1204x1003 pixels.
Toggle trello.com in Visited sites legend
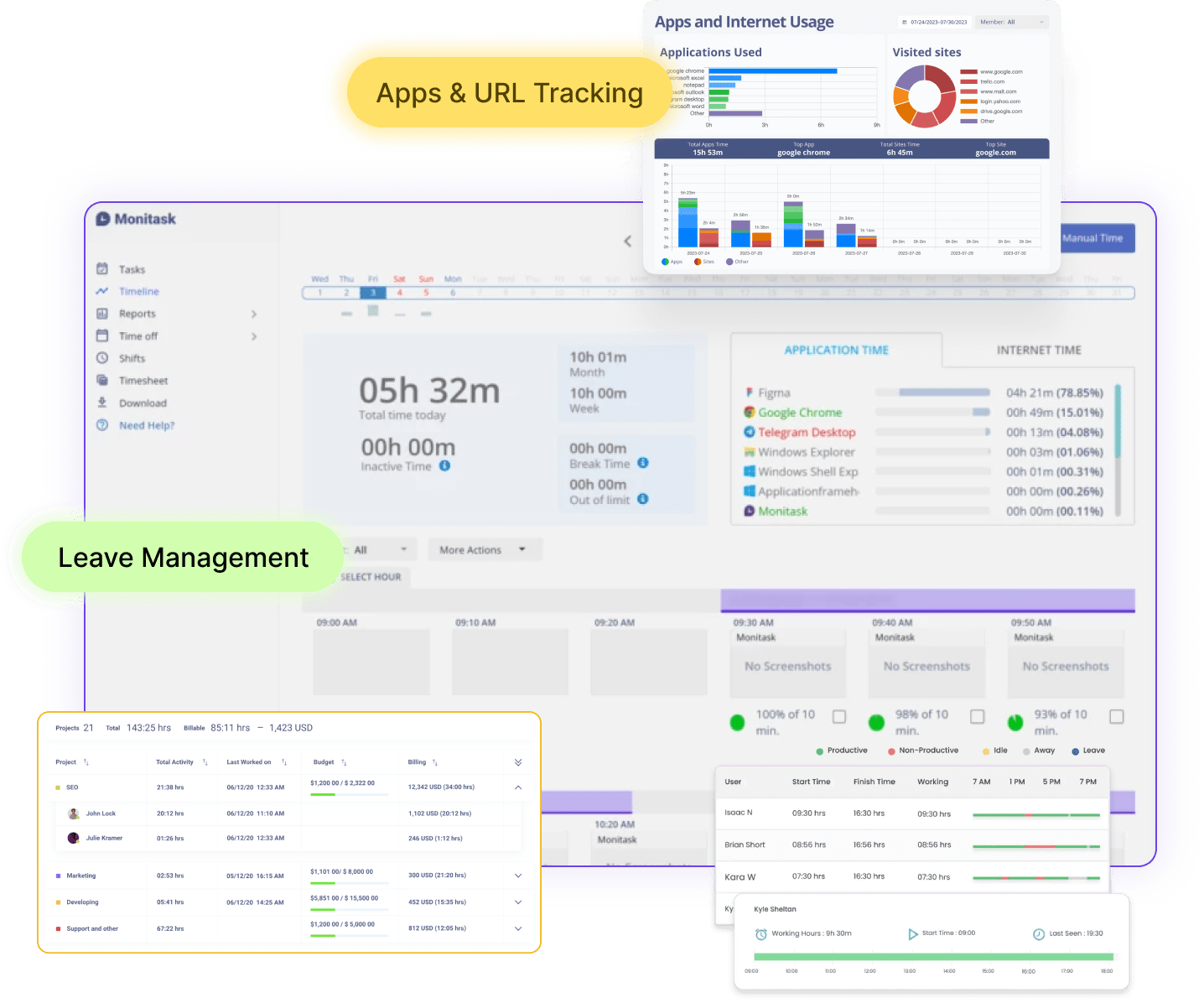(x=983, y=82)
